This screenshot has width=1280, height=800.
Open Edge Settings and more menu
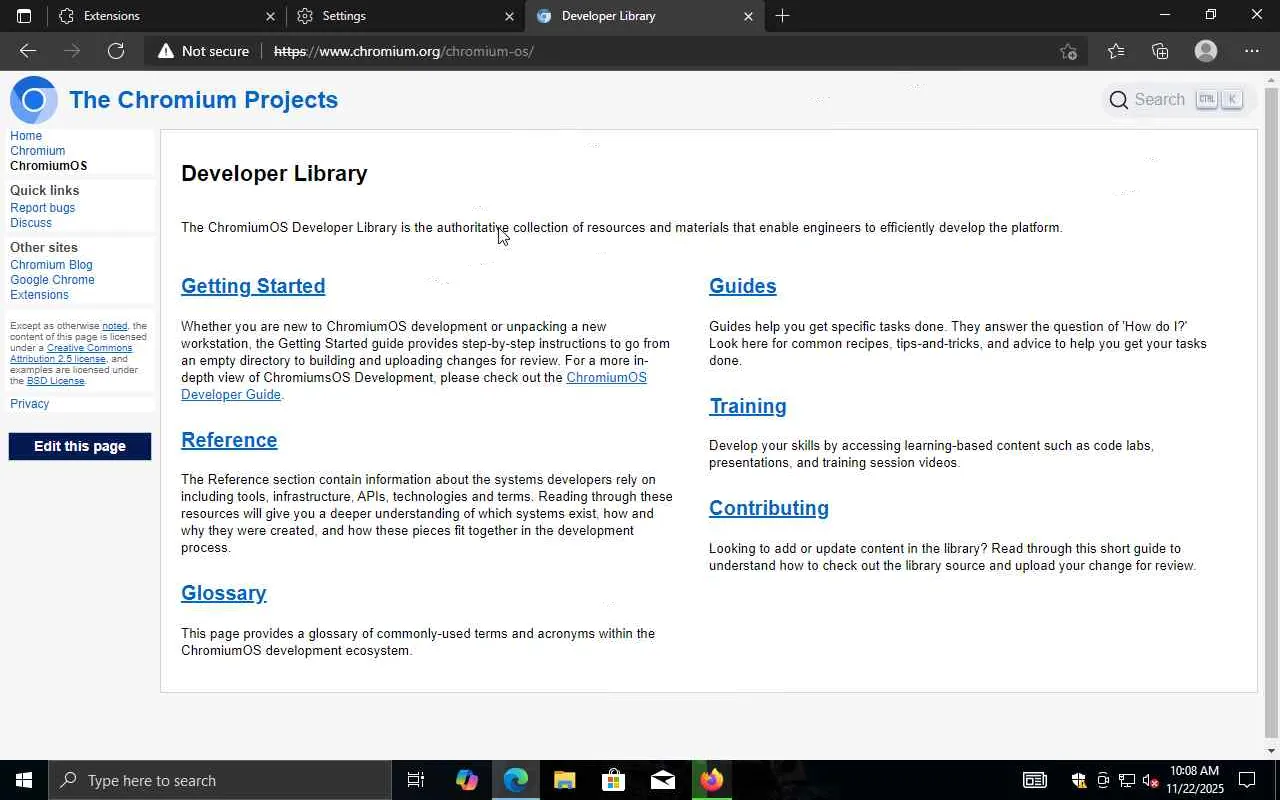click(x=1252, y=51)
